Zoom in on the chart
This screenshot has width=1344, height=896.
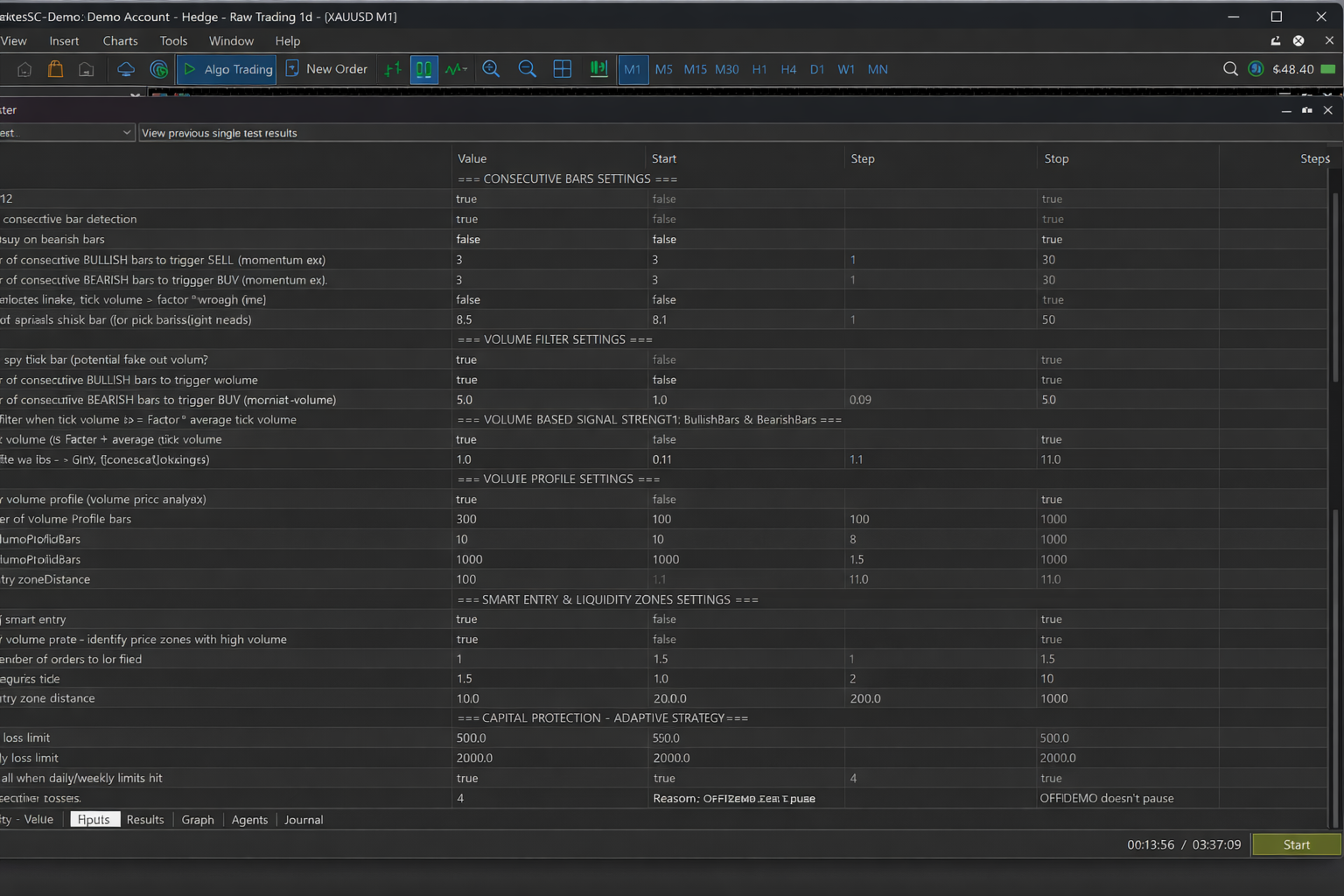[492, 69]
